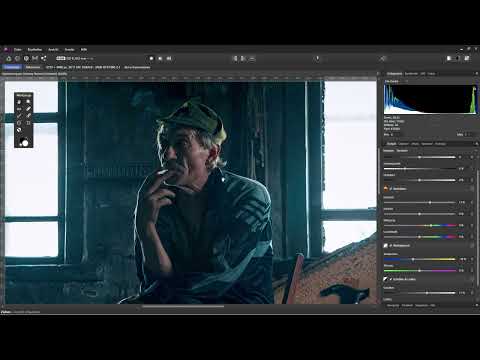Viewport: 480px width, 360px height.
Task: Click the Schatten slider handle
Action: pos(427,293)
